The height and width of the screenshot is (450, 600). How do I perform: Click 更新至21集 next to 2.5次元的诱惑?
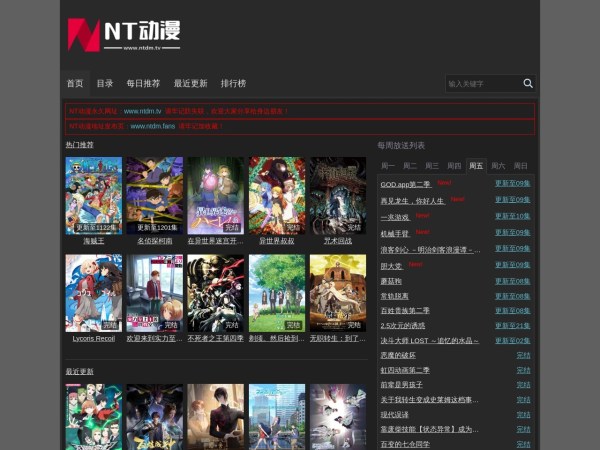click(512, 325)
